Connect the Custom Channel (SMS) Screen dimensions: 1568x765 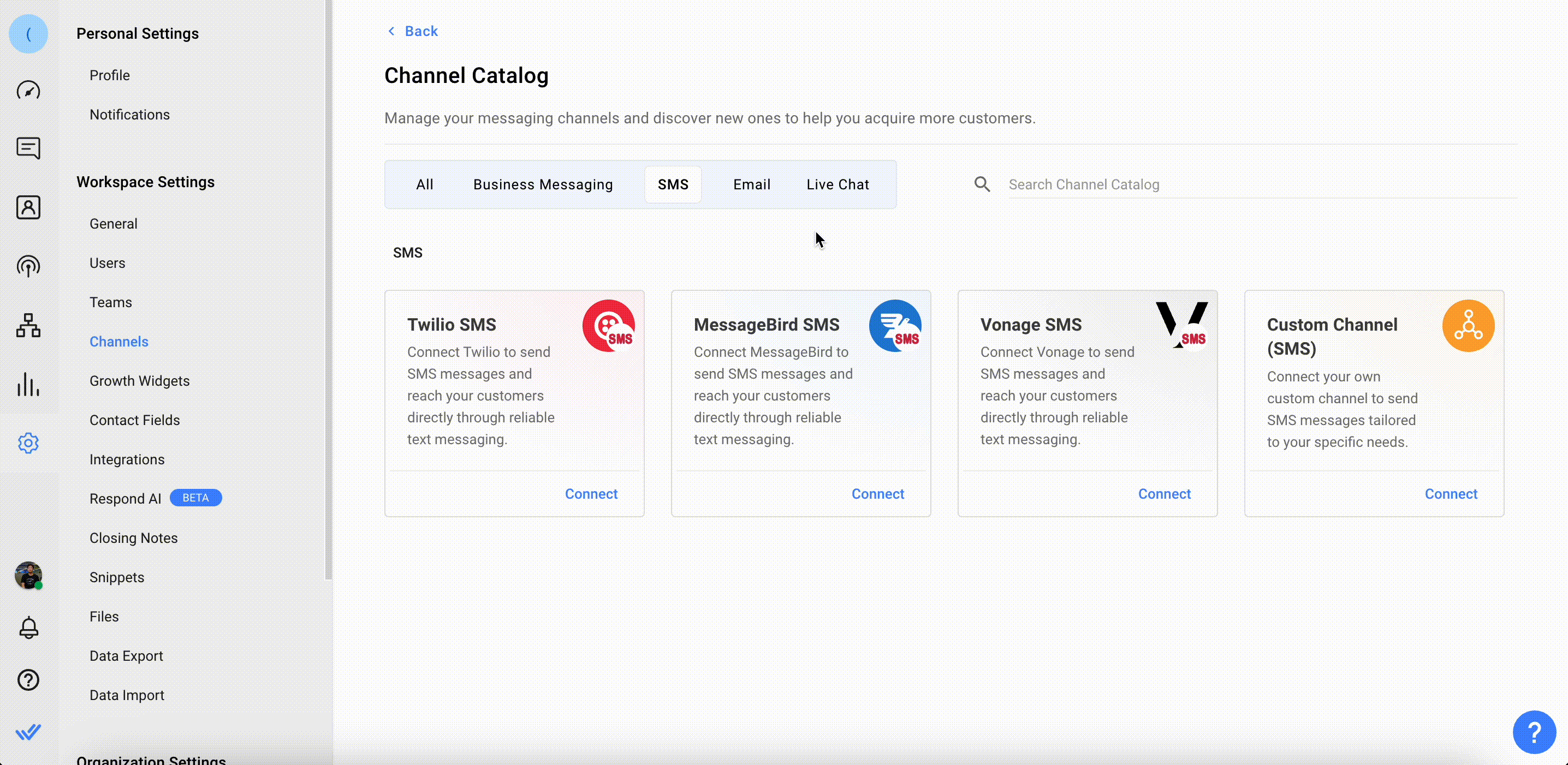(1451, 494)
